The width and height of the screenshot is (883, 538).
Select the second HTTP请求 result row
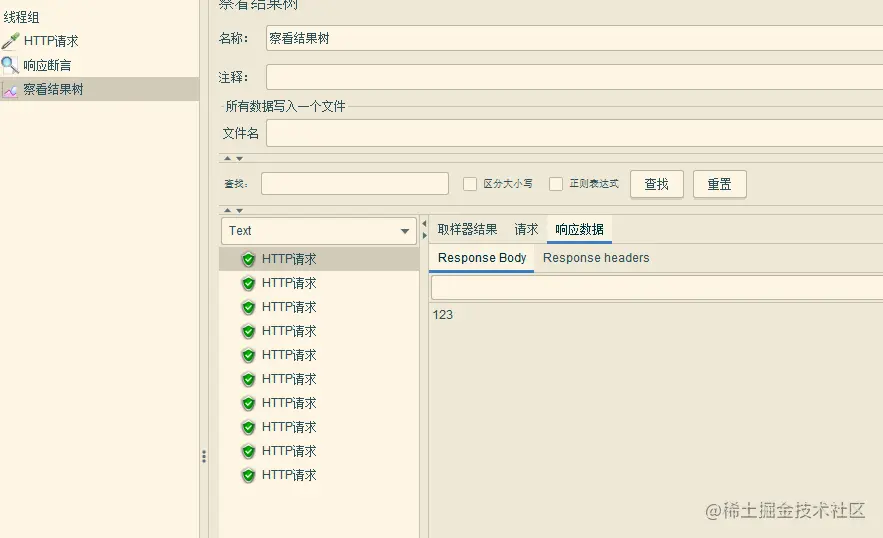click(x=319, y=283)
